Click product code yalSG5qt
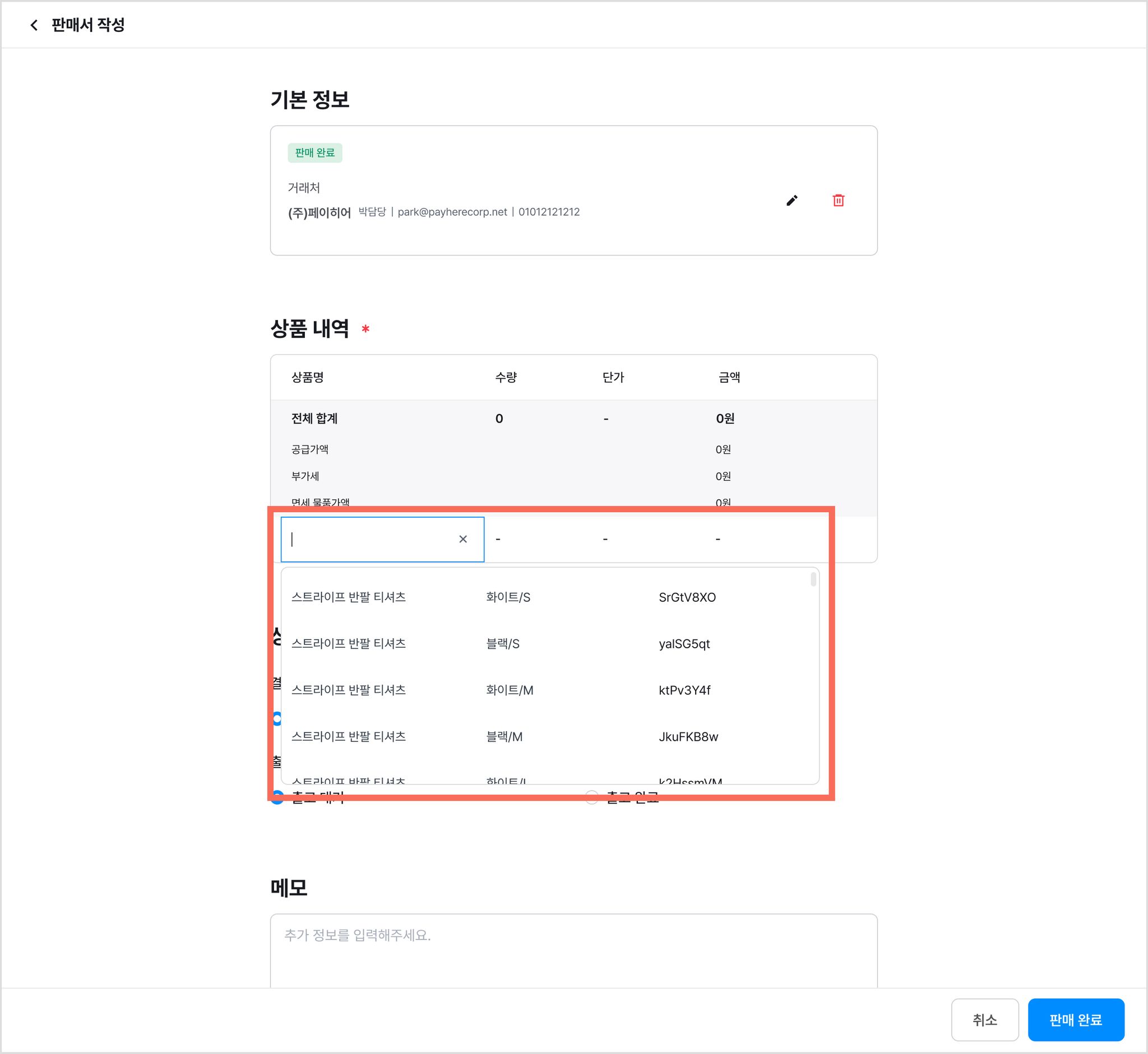The width and height of the screenshot is (1148, 1054). tap(684, 643)
